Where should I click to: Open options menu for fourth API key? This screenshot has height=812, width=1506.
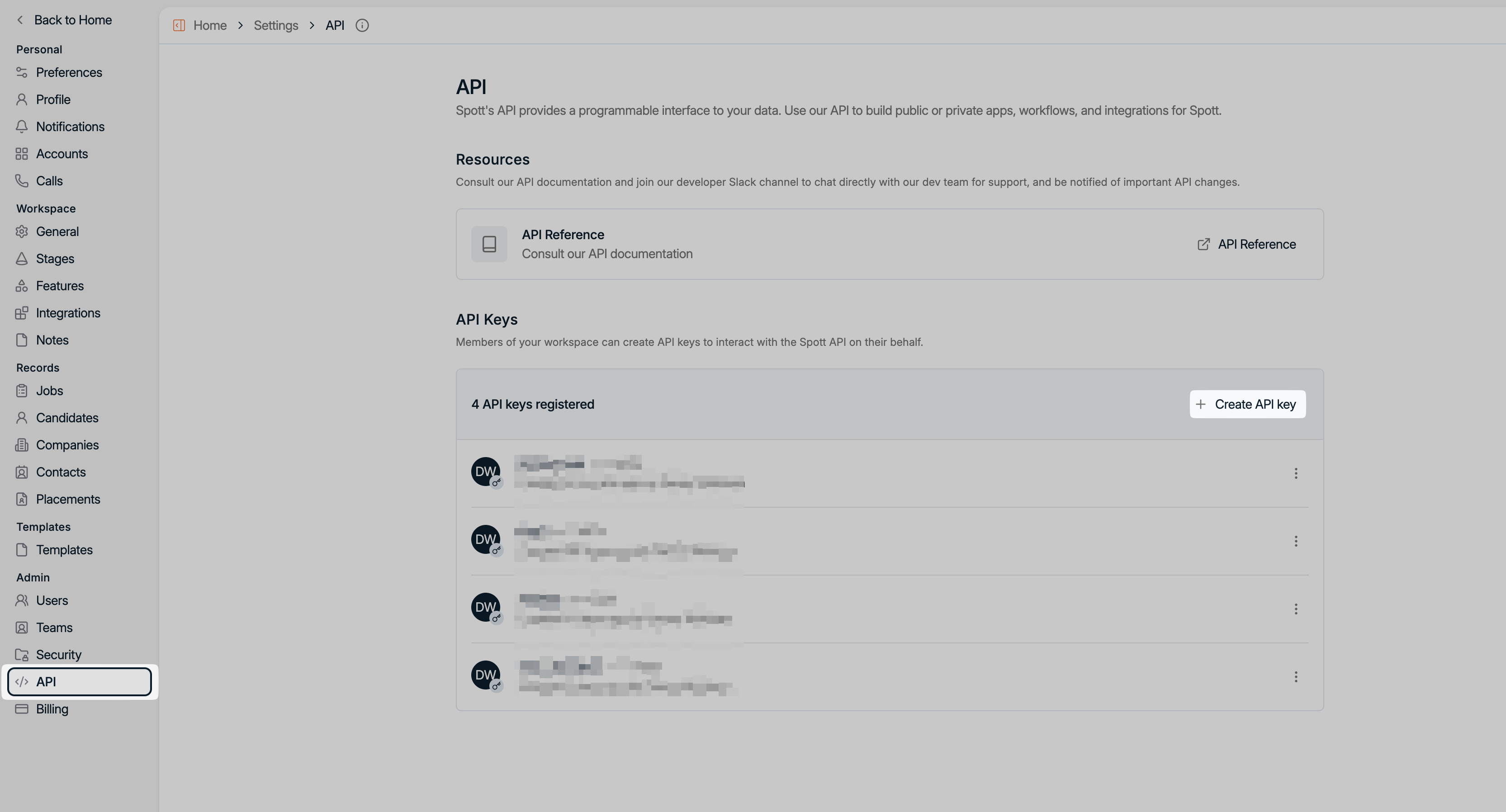click(1296, 676)
